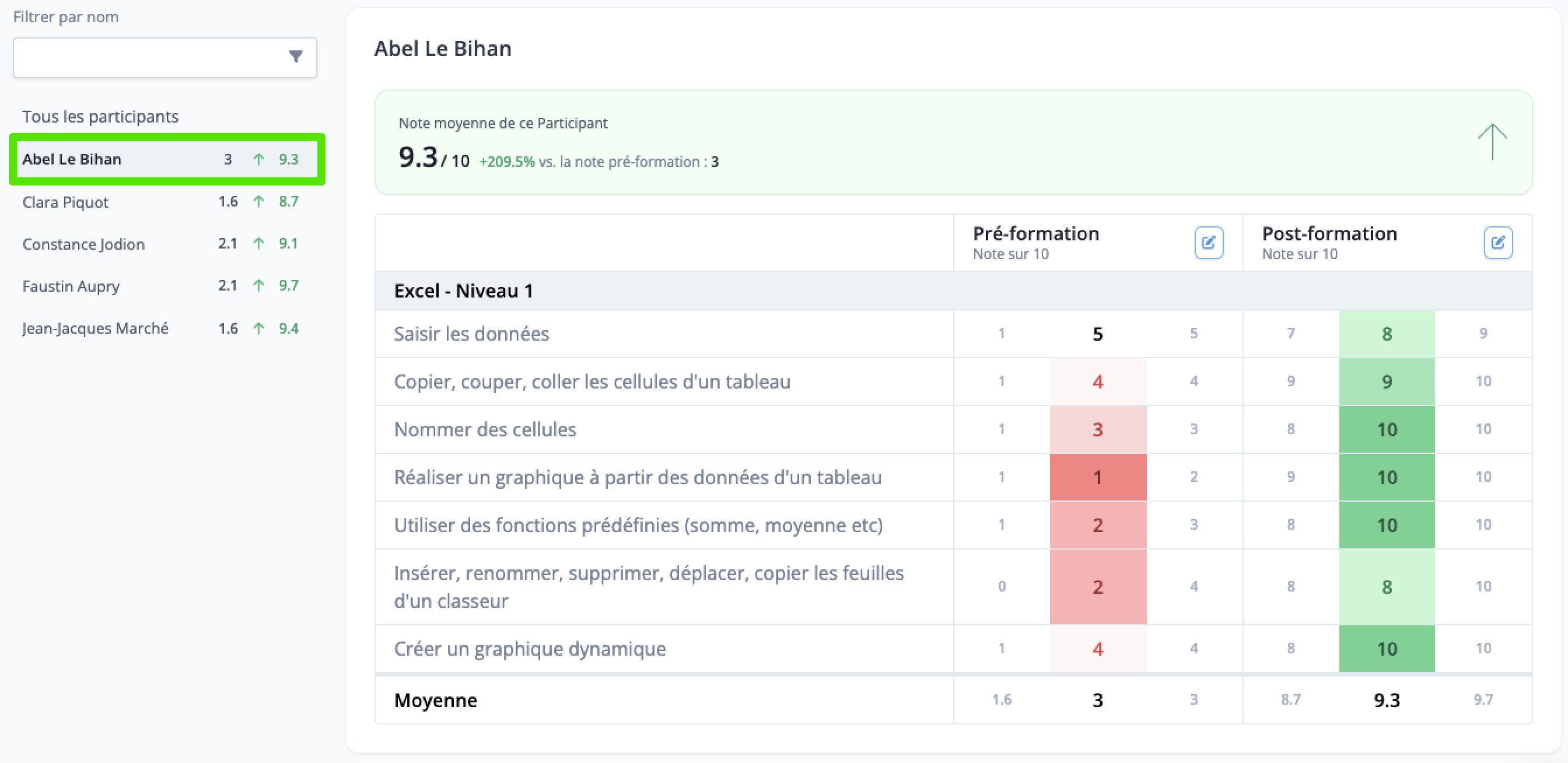Click green arrow beside Constance Jodion
Screen dimensions: 1568x763
click(x=258, y=243)
